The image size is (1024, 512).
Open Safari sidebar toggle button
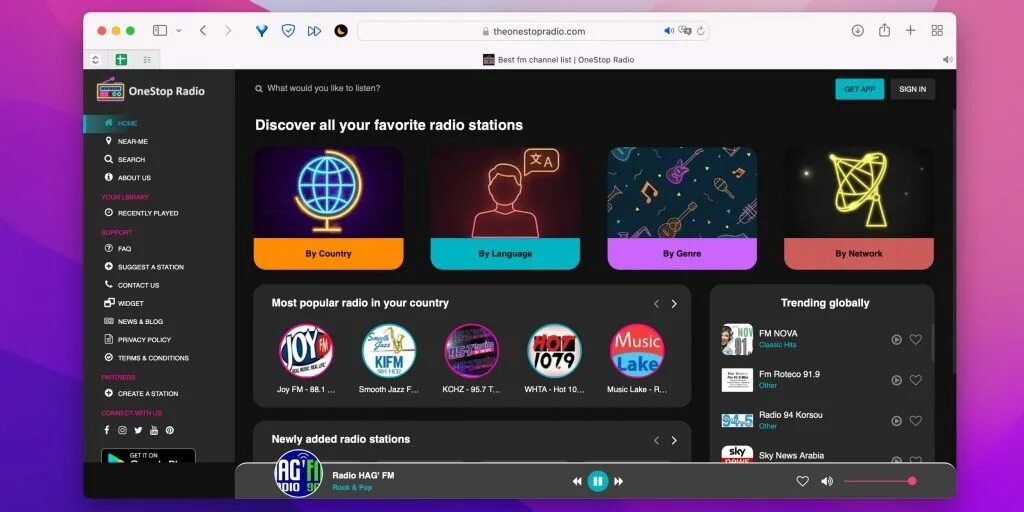click(160, 31)
